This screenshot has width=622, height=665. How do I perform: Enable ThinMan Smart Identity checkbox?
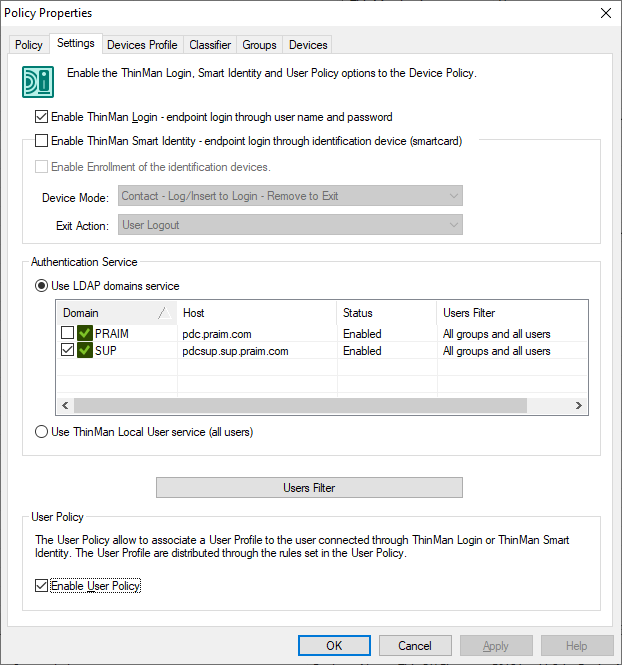click(41, 140)
